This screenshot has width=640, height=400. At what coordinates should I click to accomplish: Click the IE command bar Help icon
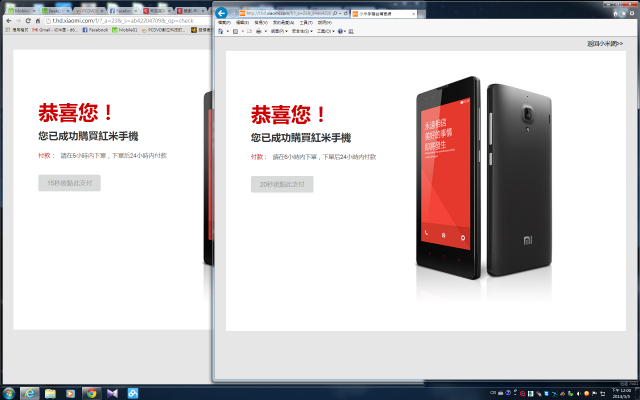tap(340, 31)
